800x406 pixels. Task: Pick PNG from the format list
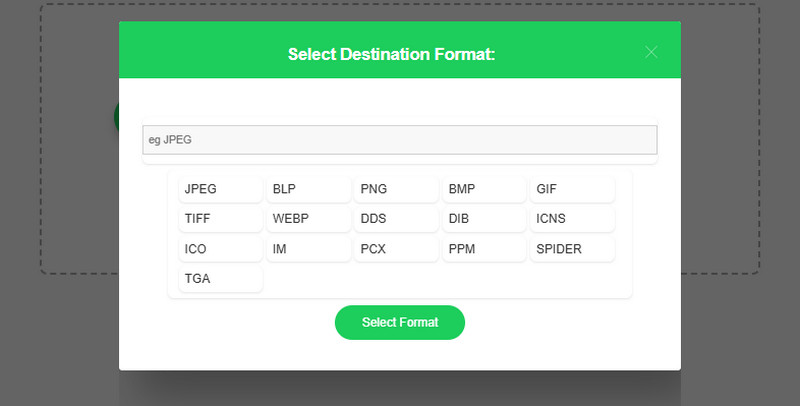point(396,189)
